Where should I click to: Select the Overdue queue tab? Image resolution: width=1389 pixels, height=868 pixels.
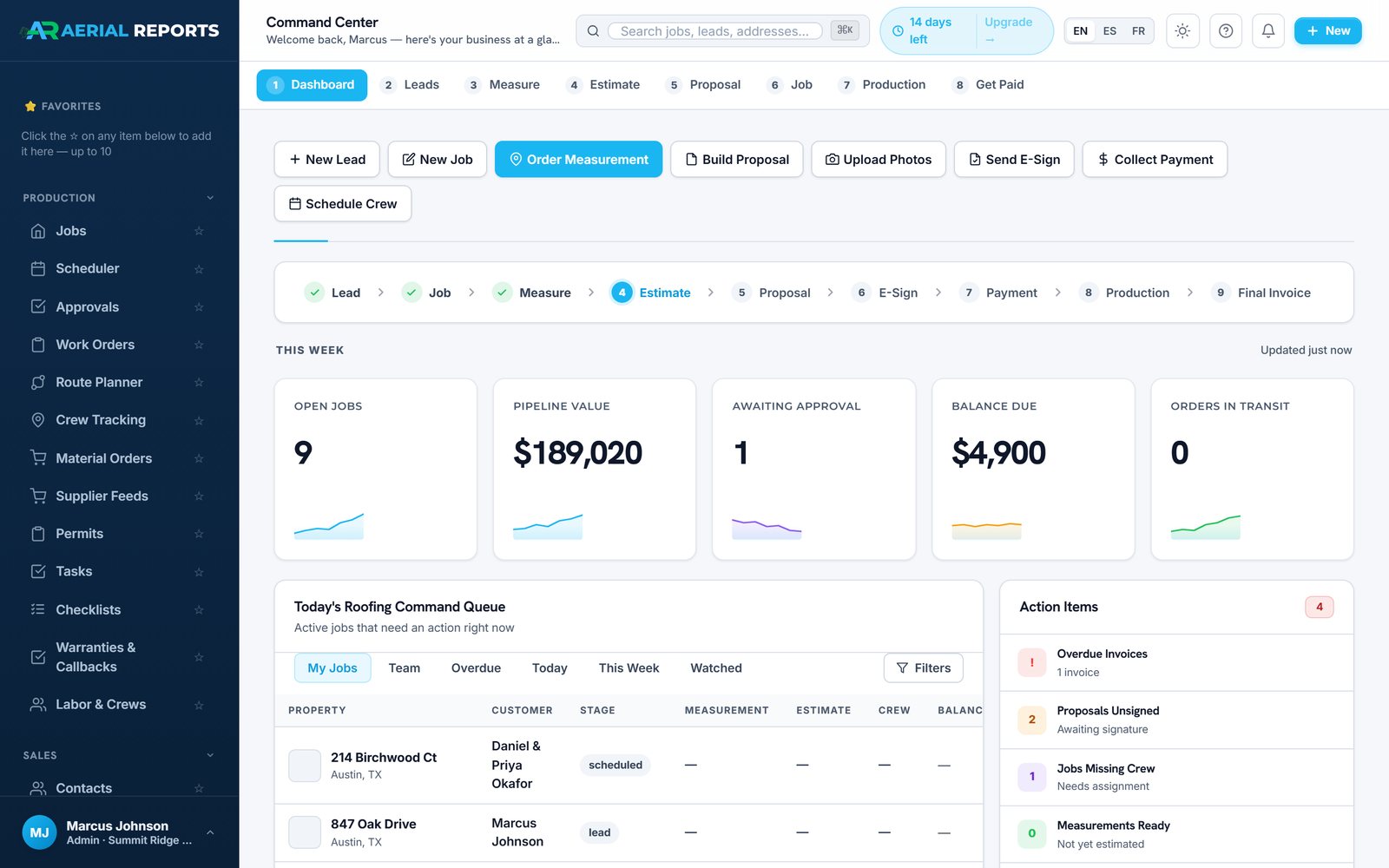tap(476, 667)
